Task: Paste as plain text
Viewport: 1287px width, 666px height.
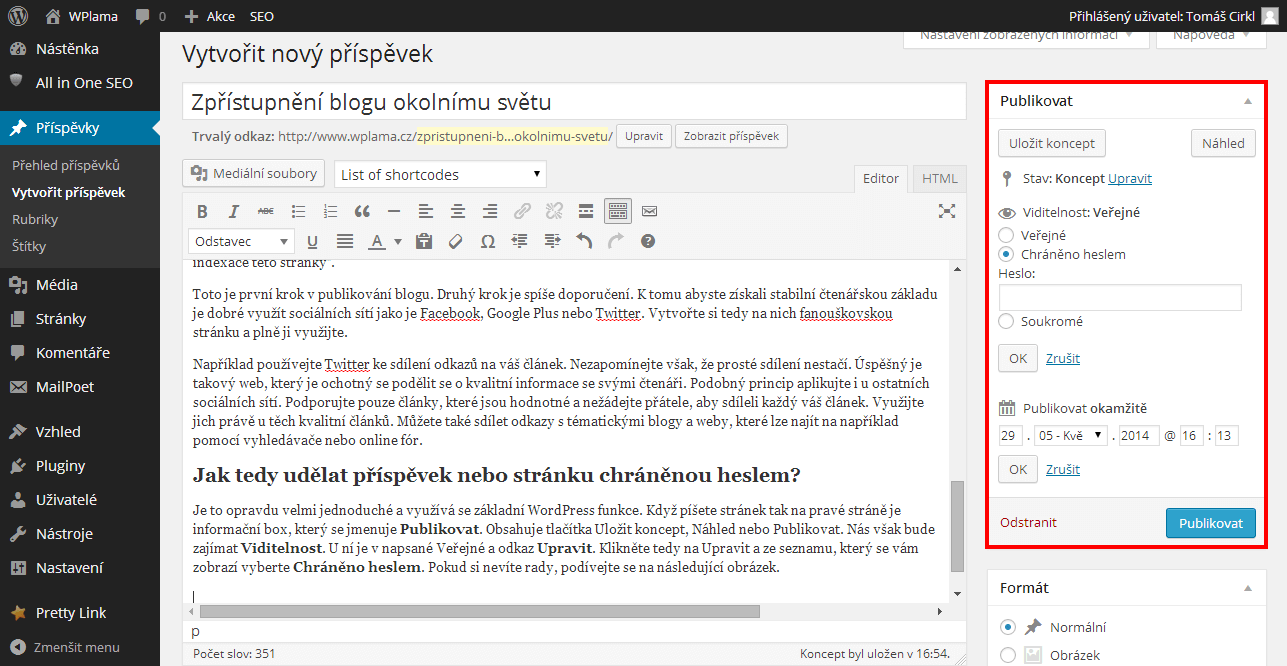Action: coord(423,241)
